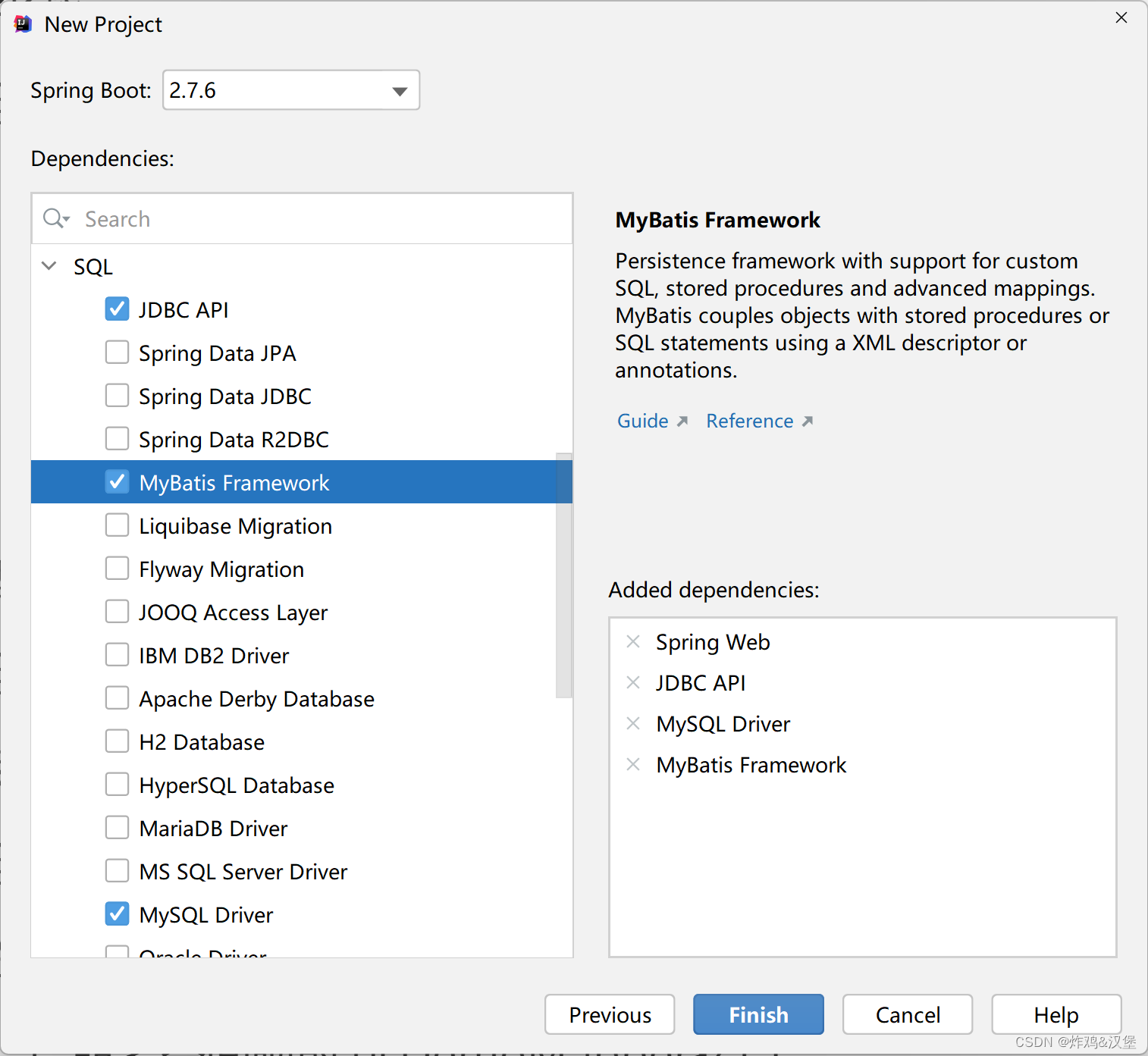Image resolution: width=1148 pixels, height=1056 pixels.
Task: Enable the H2 Database checkbox
Action: point(117,741)
